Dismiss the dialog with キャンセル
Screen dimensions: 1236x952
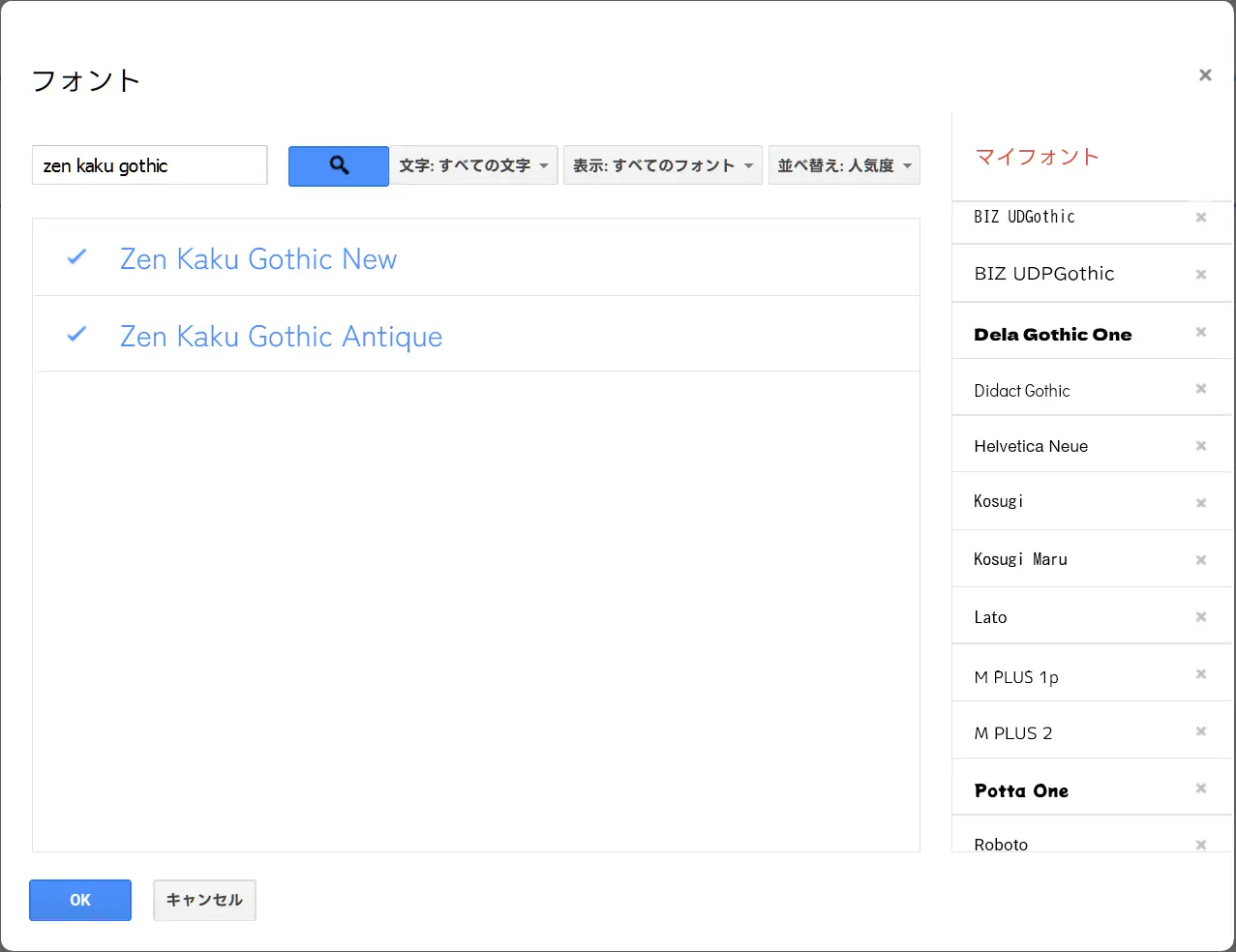point(204,900)
